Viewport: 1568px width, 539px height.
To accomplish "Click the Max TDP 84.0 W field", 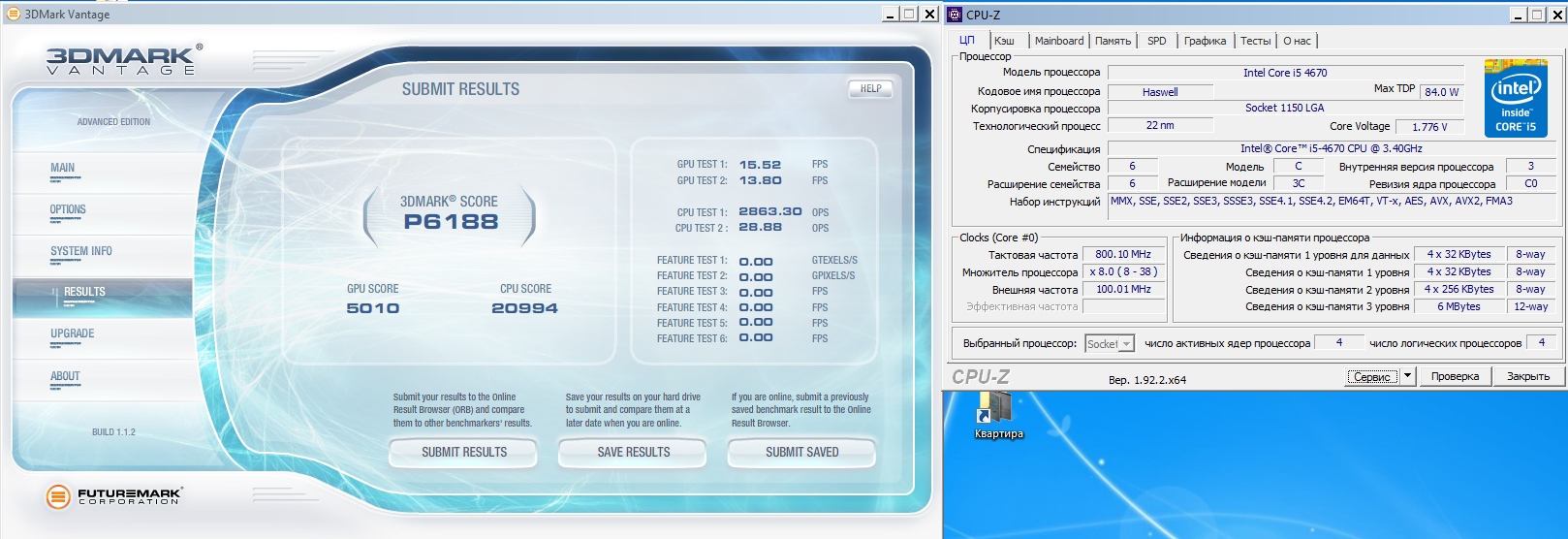I will 1442,92.
